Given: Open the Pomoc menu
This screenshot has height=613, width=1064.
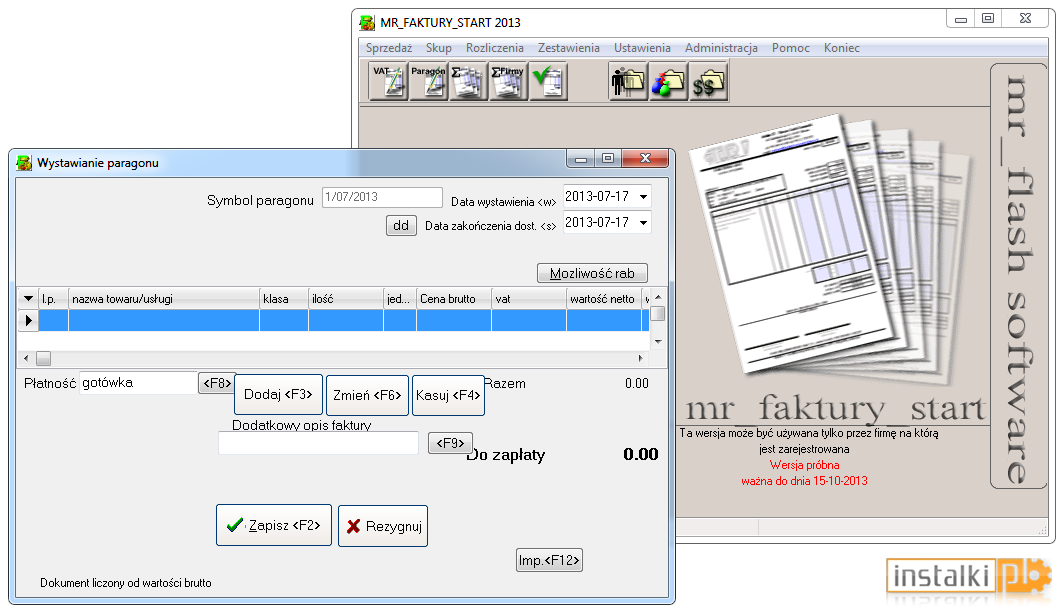Looking at the screenshot, I should (791, 48).
